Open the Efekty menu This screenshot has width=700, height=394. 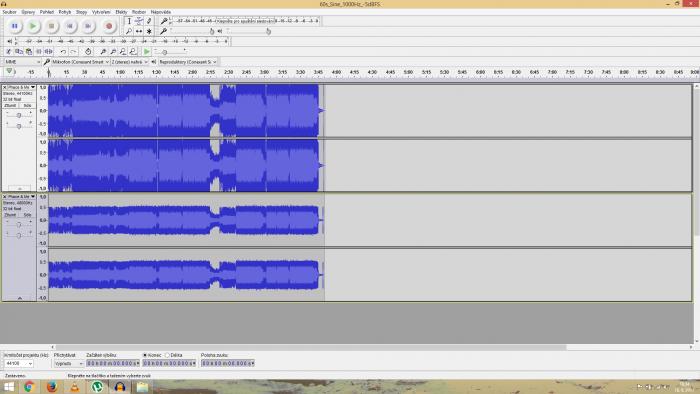[121, 12]
